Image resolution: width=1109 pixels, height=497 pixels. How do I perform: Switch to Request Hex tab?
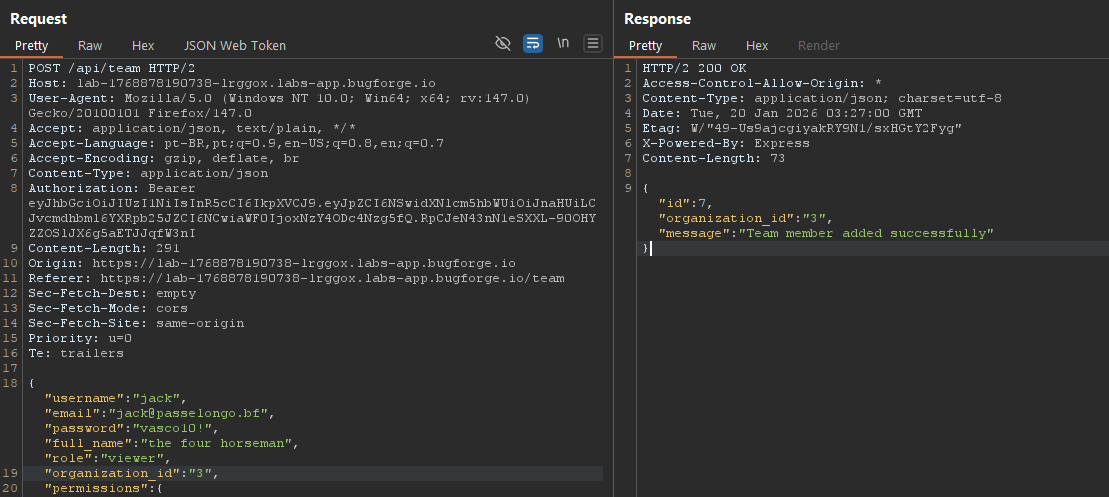click(x=143, y=45)
